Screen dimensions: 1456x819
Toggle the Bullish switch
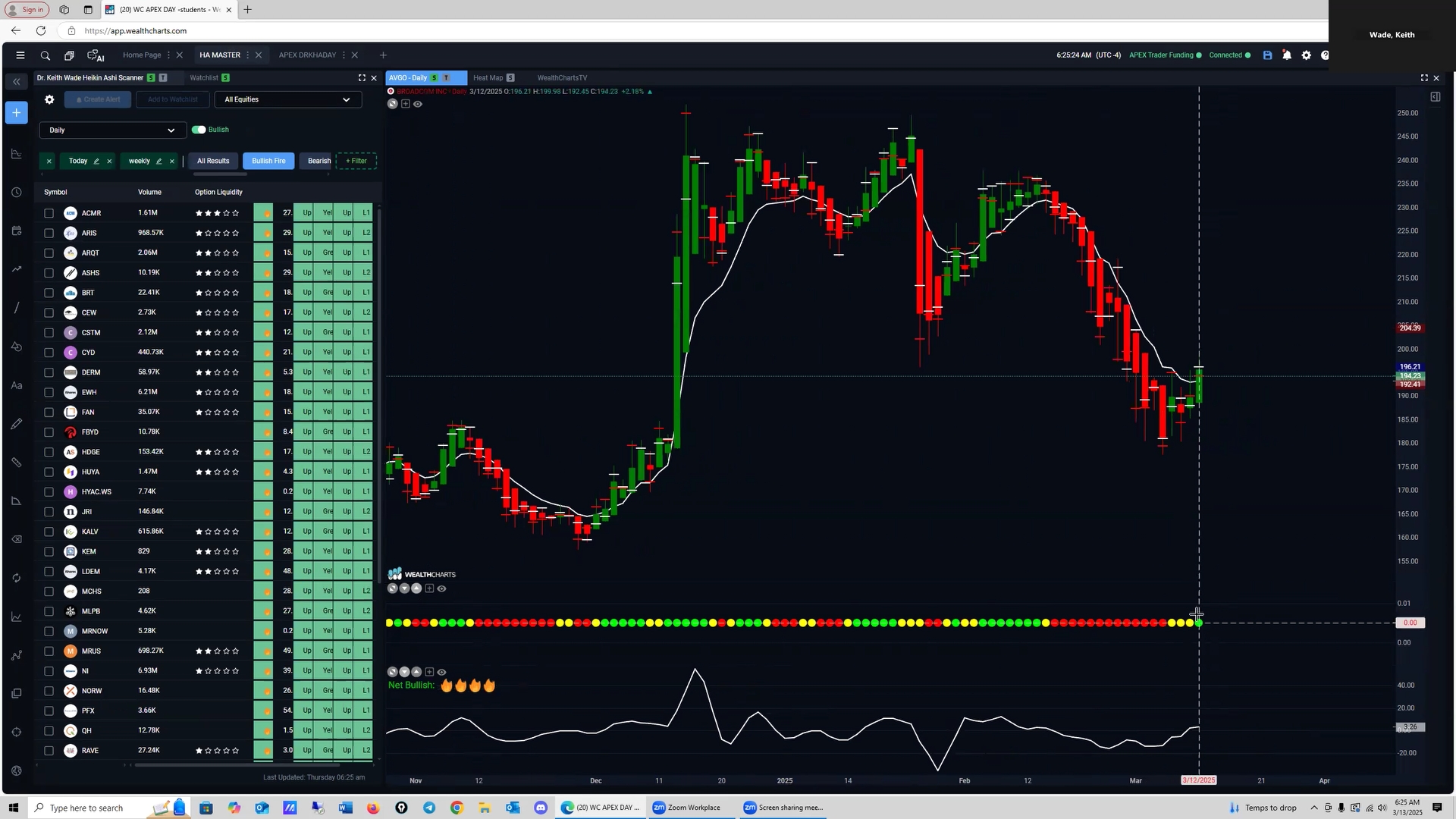pos(199,130)
